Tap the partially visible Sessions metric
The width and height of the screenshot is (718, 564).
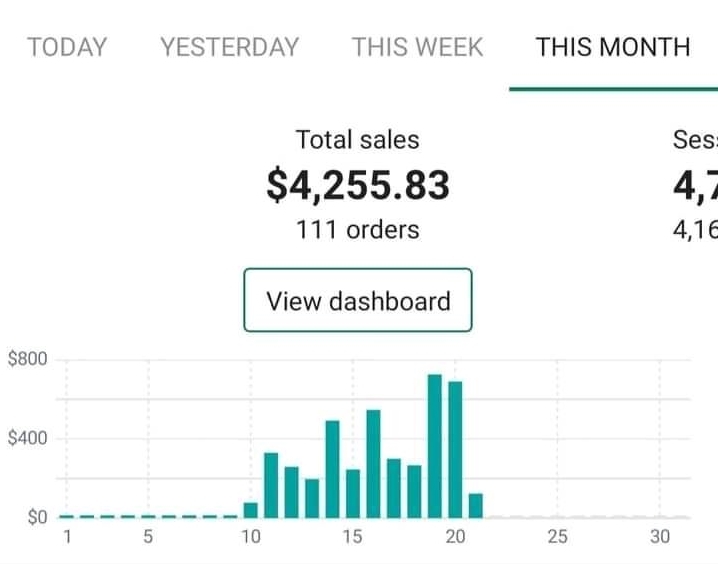pyautogui.click(x=695, y=186)
